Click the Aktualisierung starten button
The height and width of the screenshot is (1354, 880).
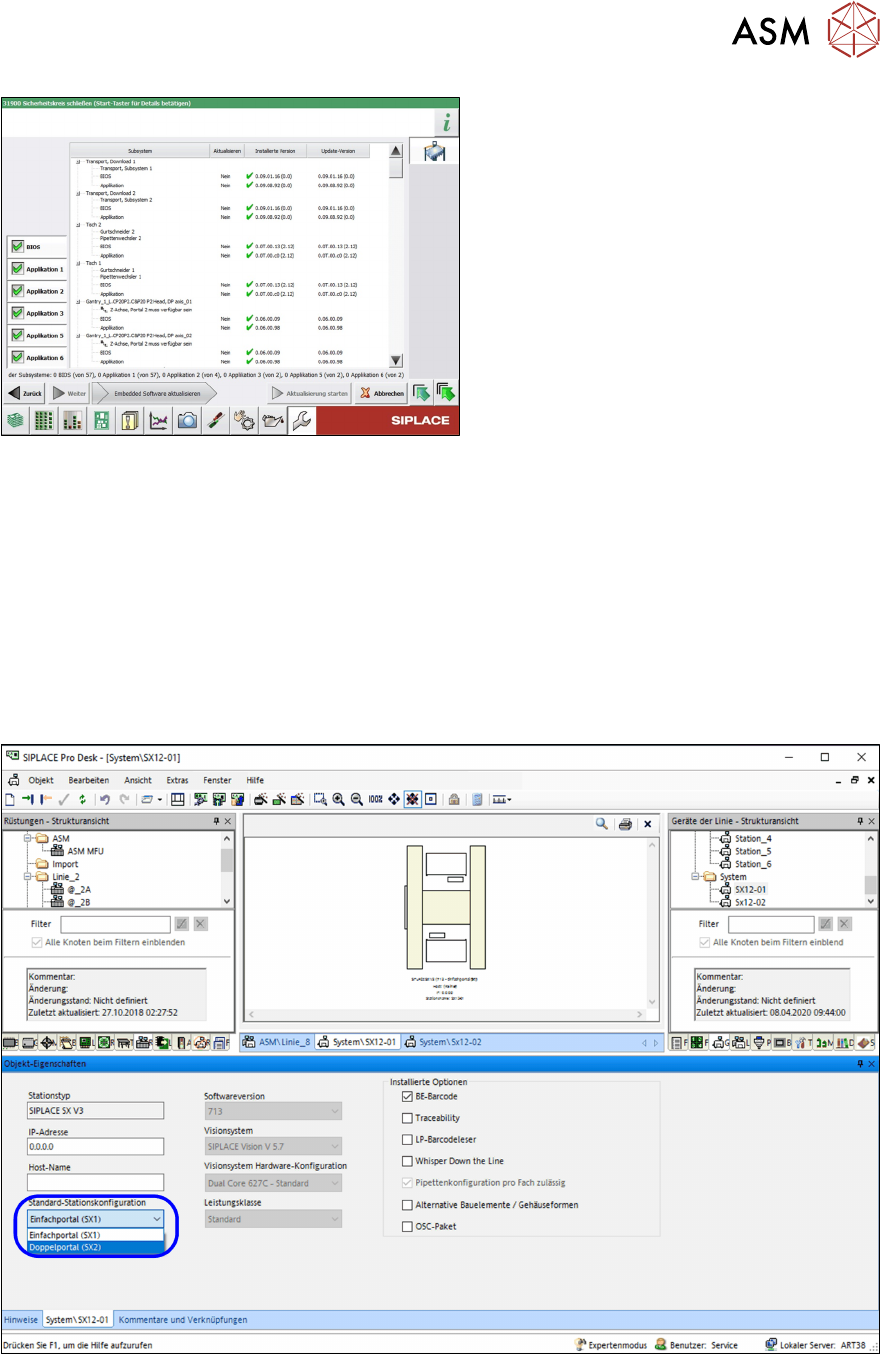pyautogui.click(x=310, y=393)
